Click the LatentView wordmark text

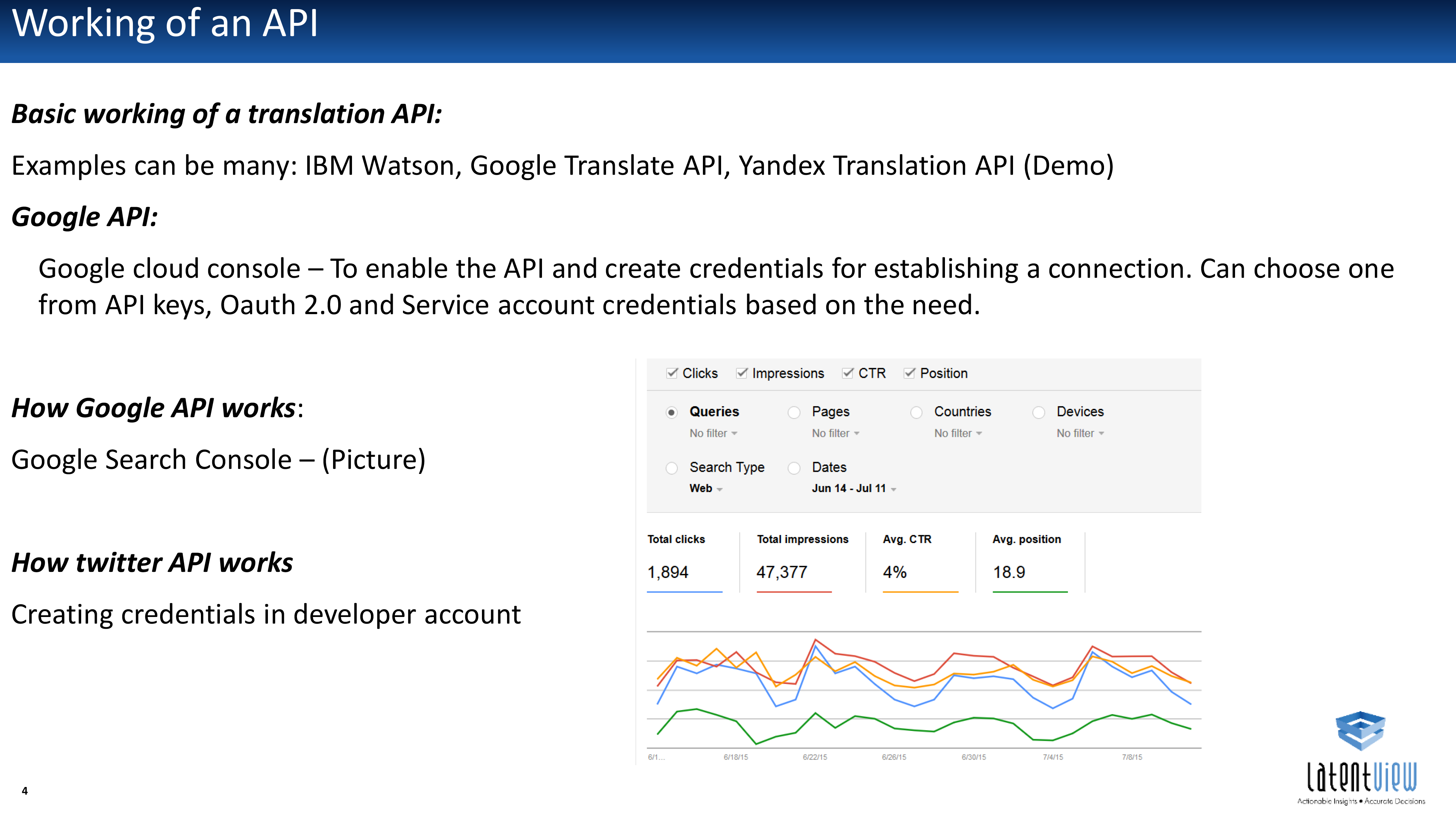coord(1362,776)
